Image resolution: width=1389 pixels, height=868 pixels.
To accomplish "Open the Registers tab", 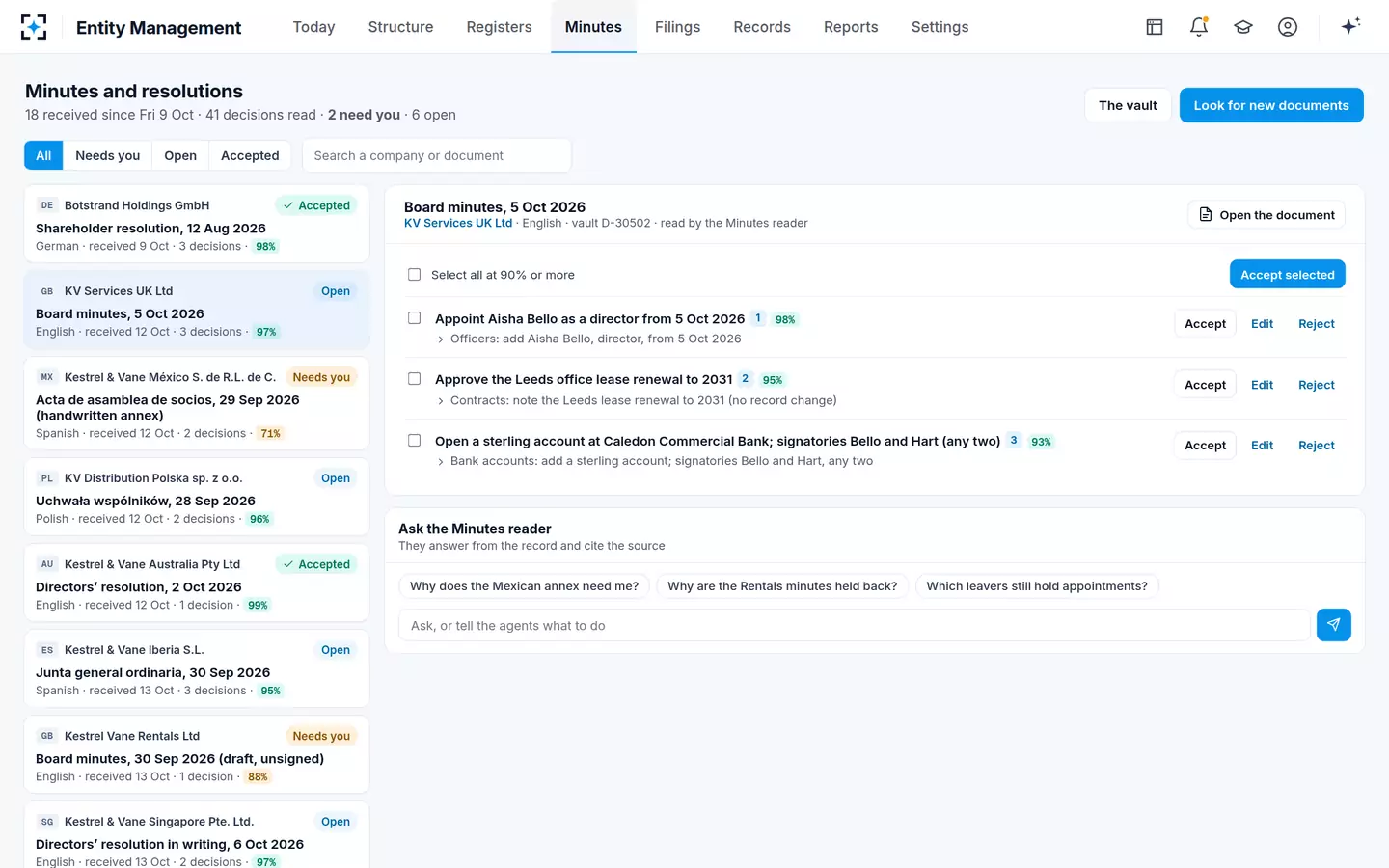I will click(x=499, y=27).
